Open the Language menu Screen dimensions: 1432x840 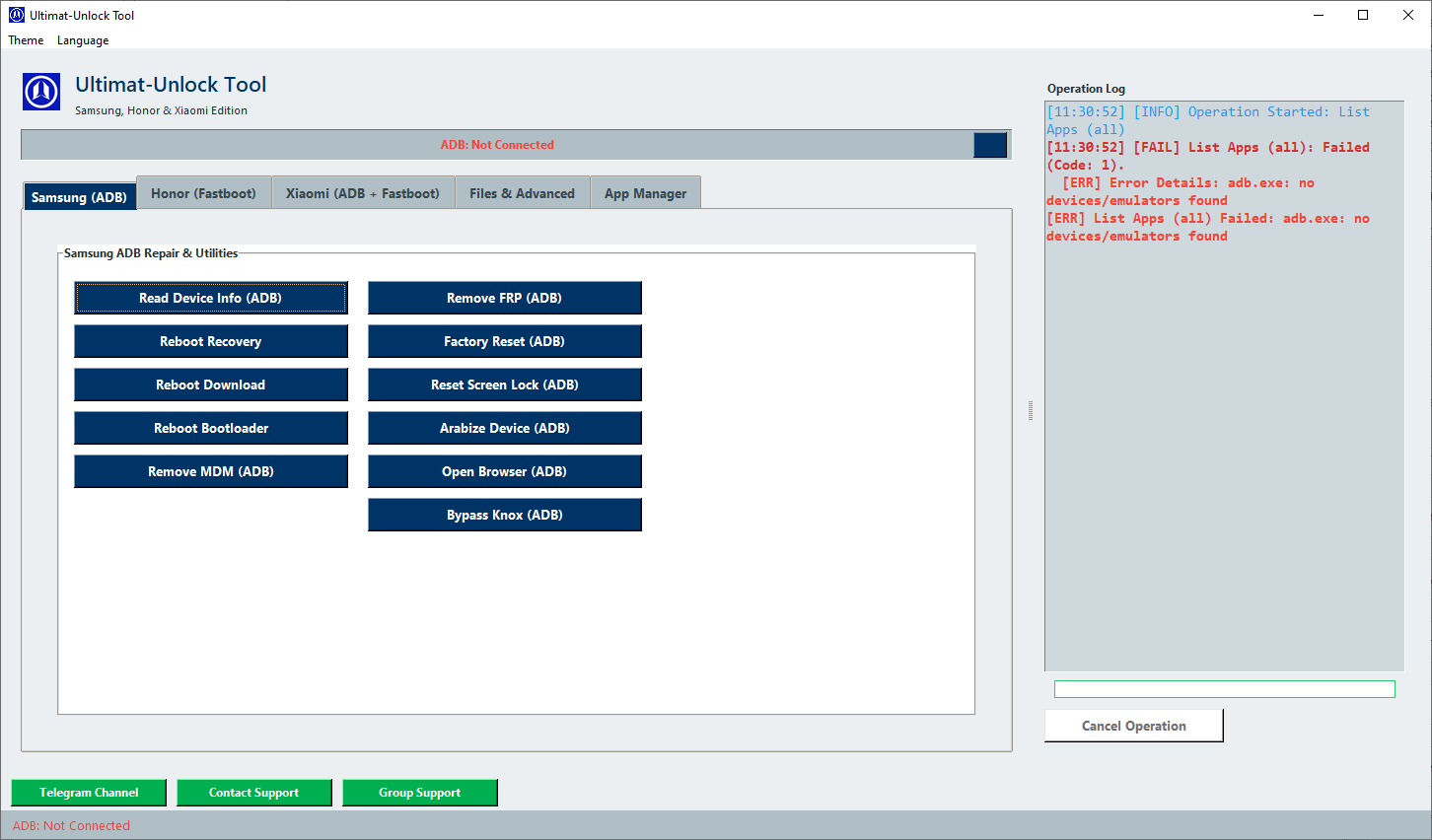(82, 40)
